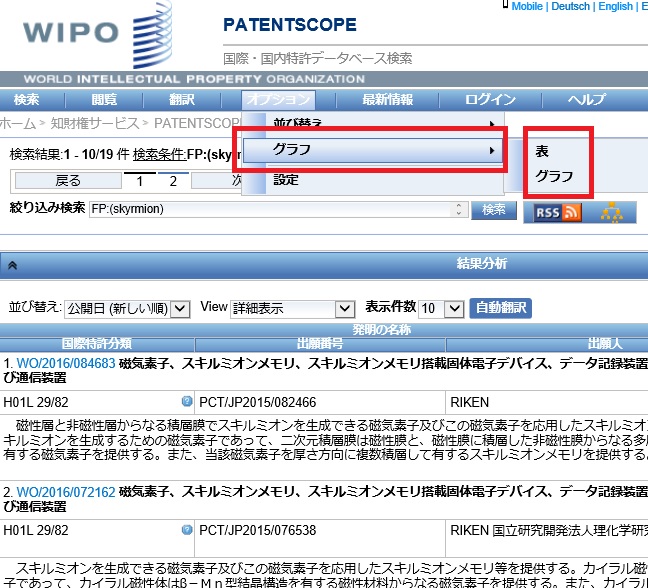Switch language to Deutsch

tap(570, 6)
